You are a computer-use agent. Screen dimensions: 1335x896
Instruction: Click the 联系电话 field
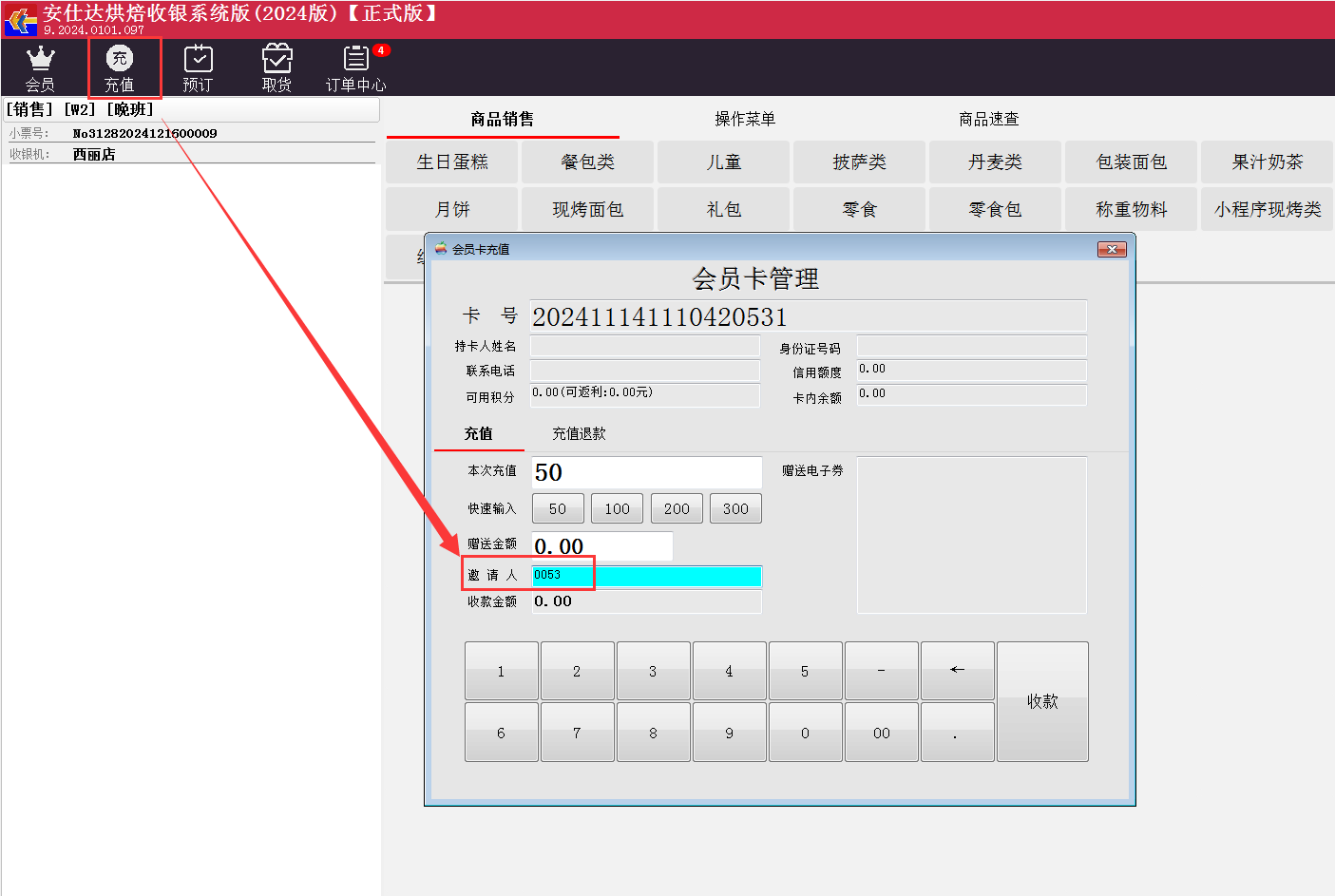click(x=645, y=371)
